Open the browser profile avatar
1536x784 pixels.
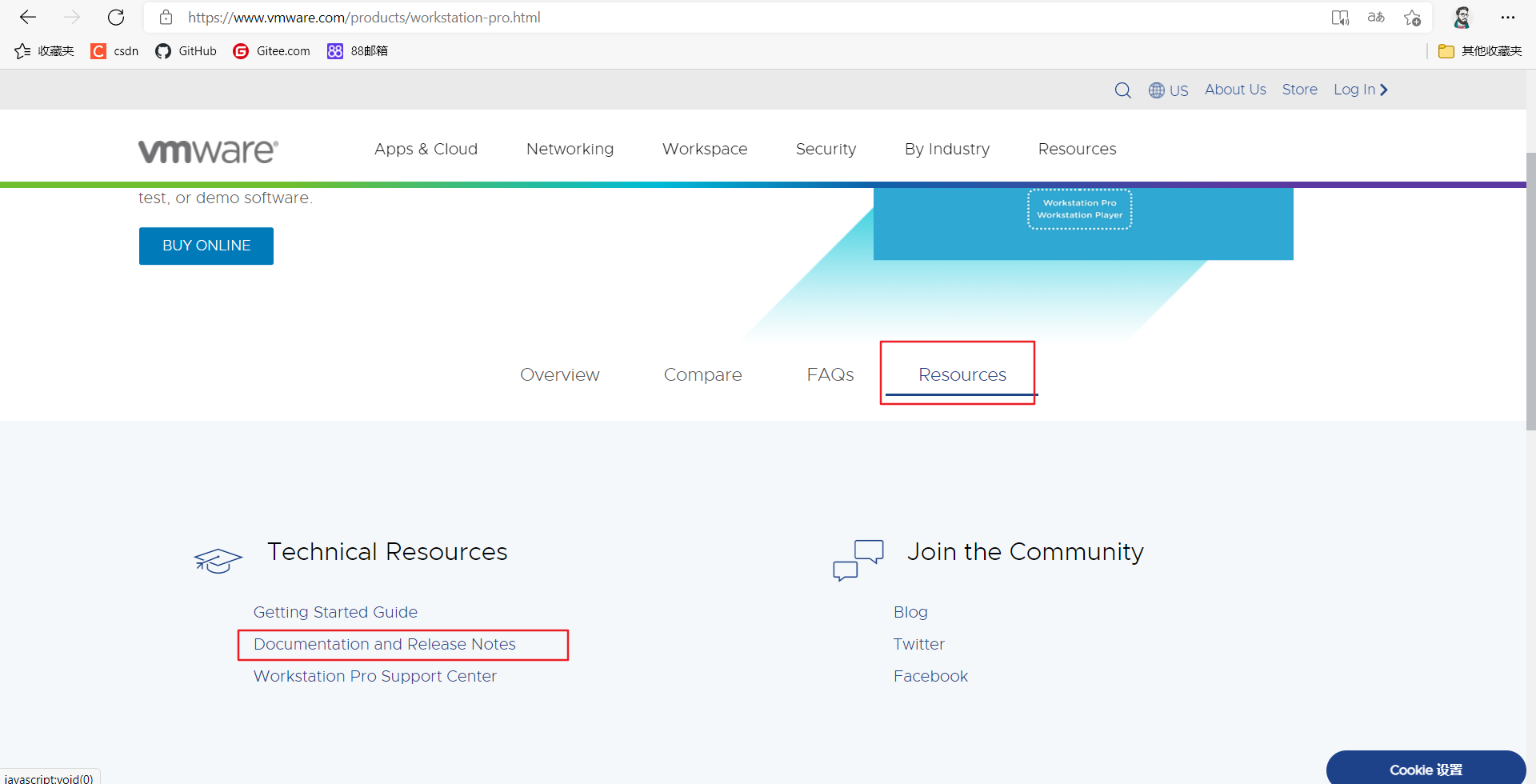[x=1462, y=18]
